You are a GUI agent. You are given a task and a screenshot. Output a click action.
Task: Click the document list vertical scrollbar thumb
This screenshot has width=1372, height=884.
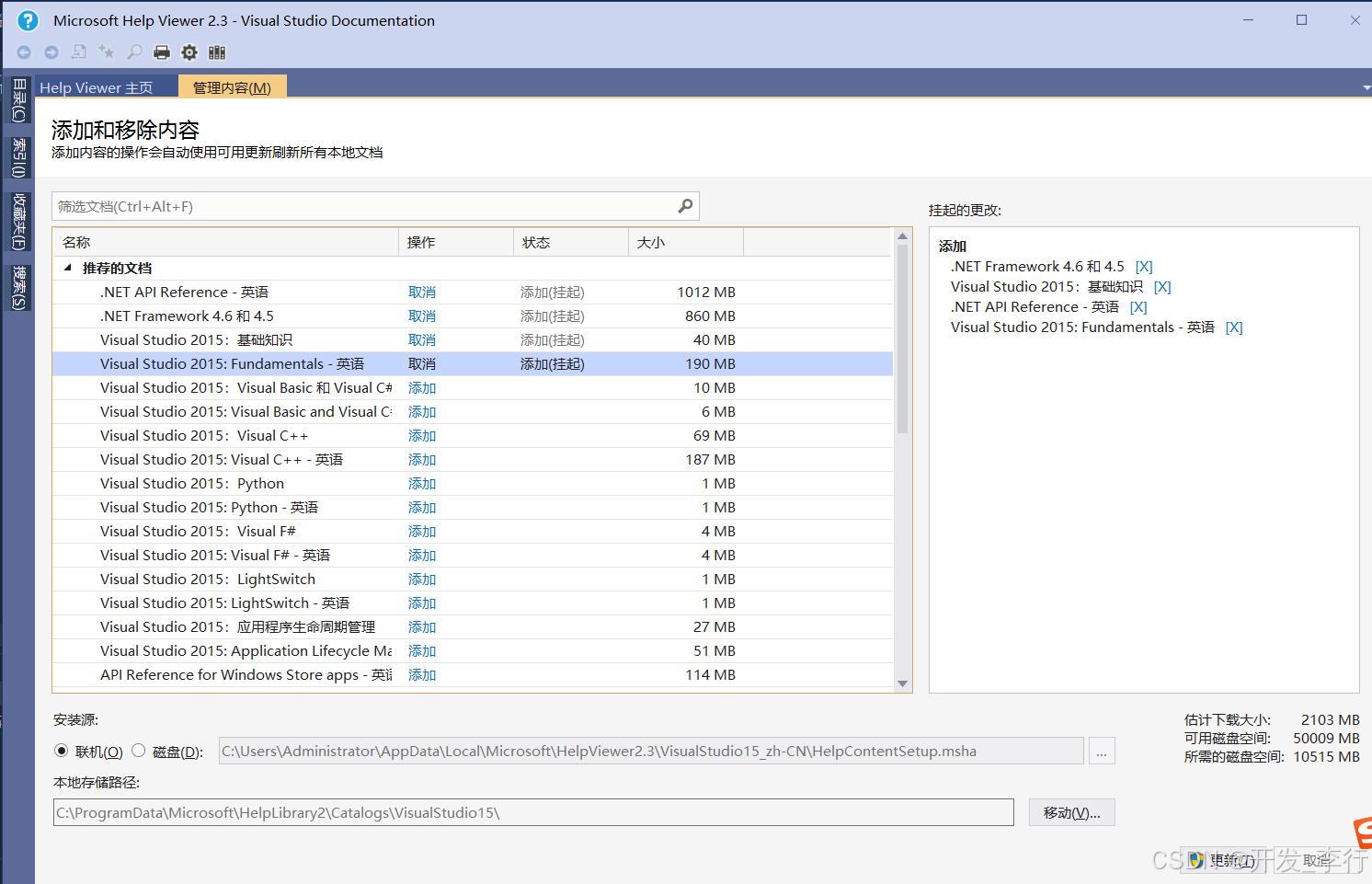coord(902,339)
